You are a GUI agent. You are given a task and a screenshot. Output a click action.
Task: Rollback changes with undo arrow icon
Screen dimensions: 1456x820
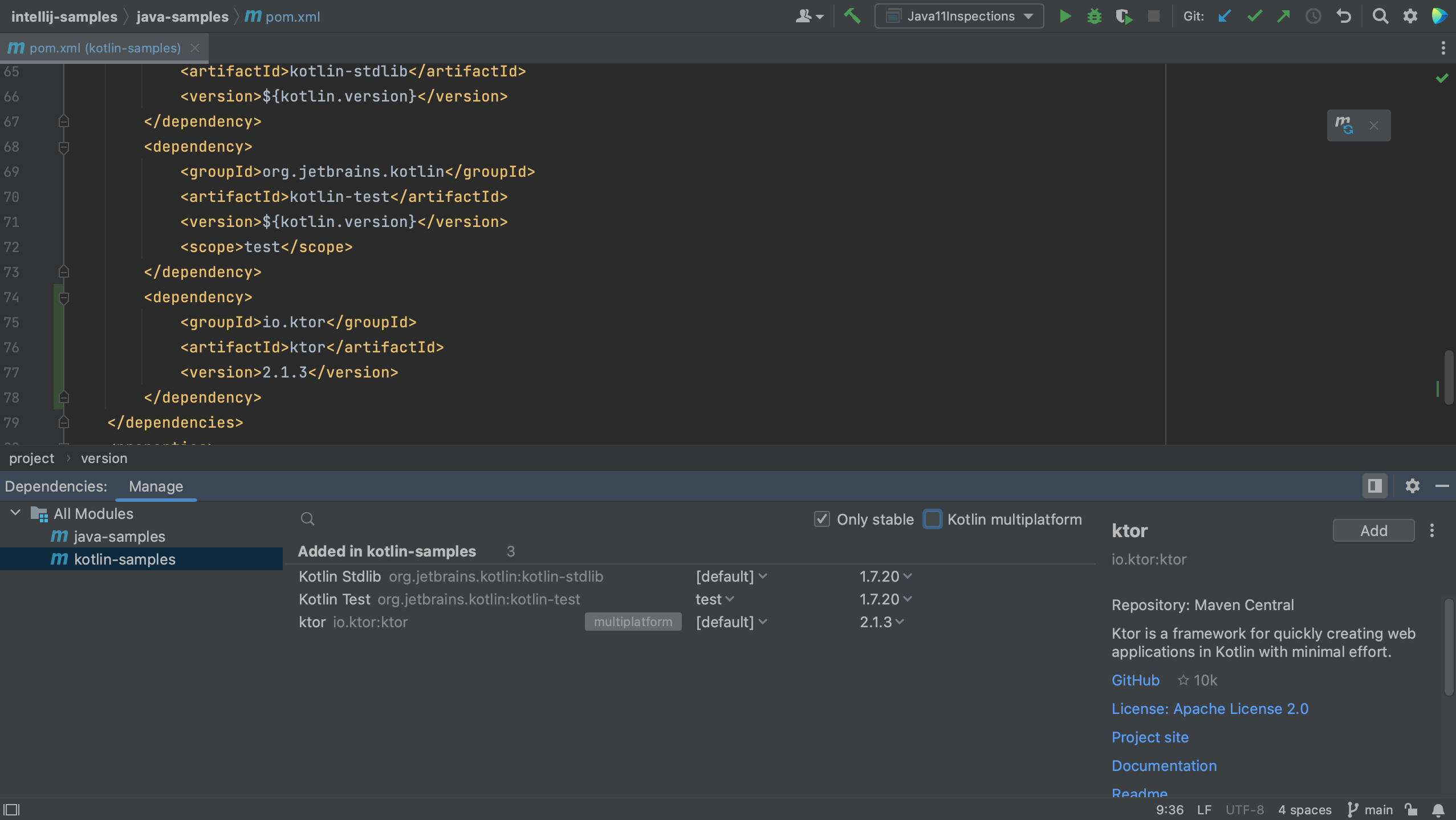(1343, 16)
